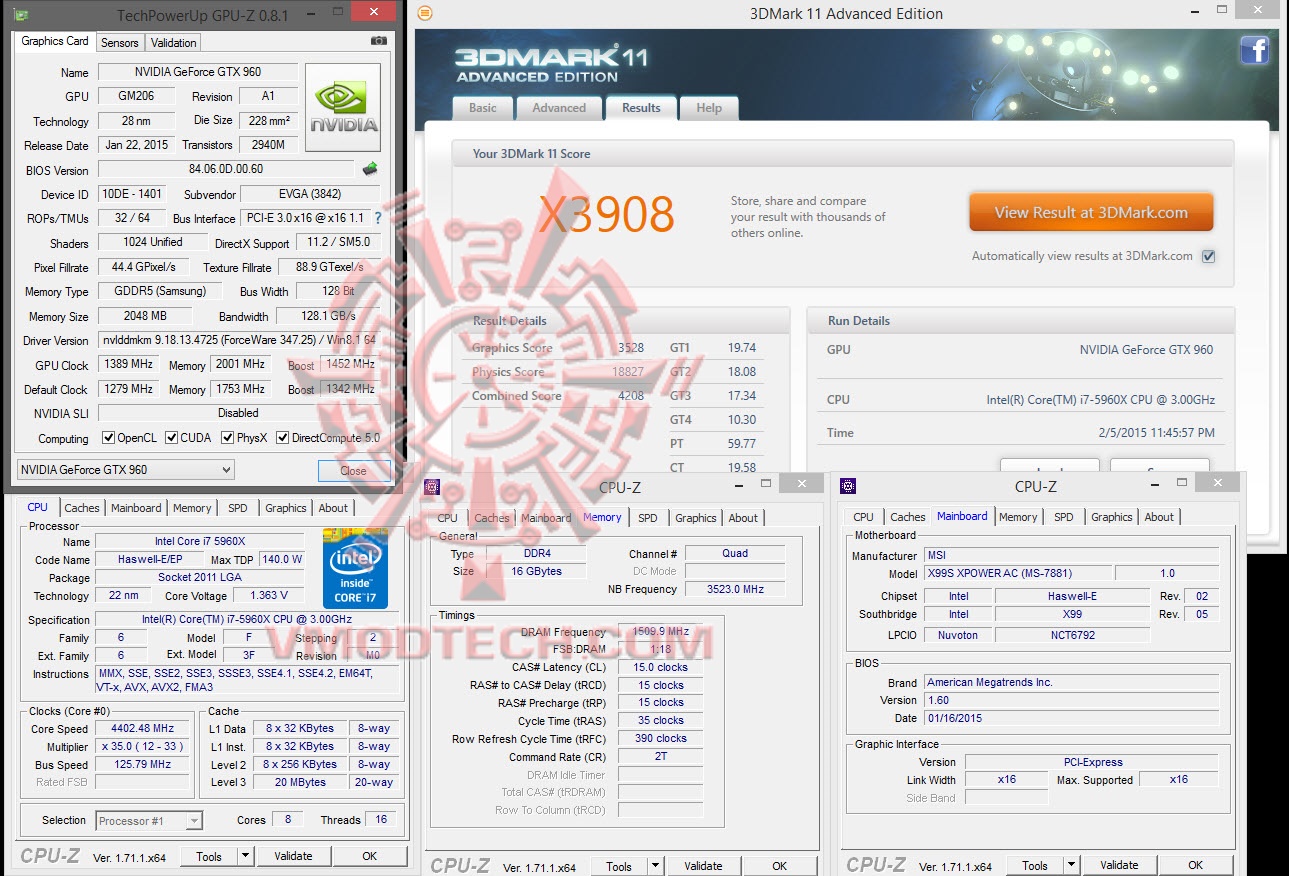Click the Pixel Fillrate value 44.4 GPixel/s
Screen dimensions: 1289x876
[x=143, y=267]
